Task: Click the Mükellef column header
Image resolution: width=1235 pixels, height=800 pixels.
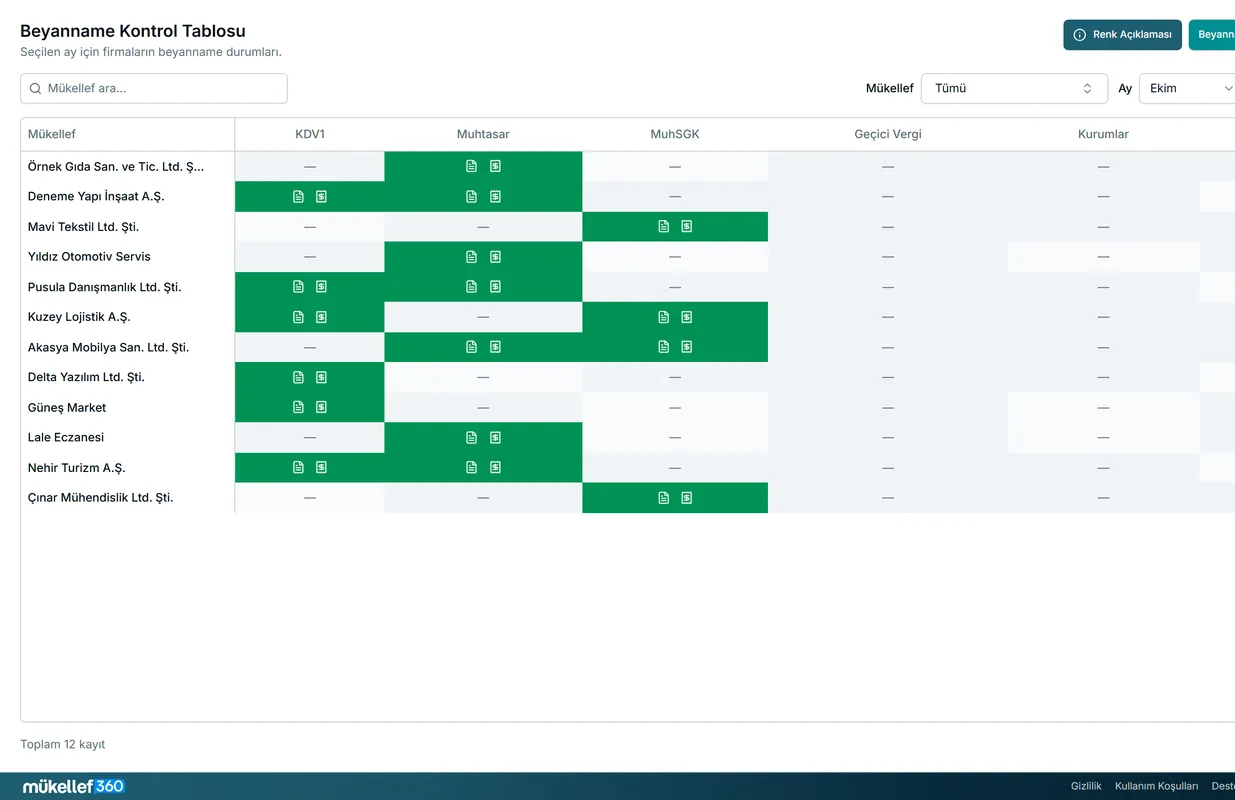Action: tap(52, 134)
